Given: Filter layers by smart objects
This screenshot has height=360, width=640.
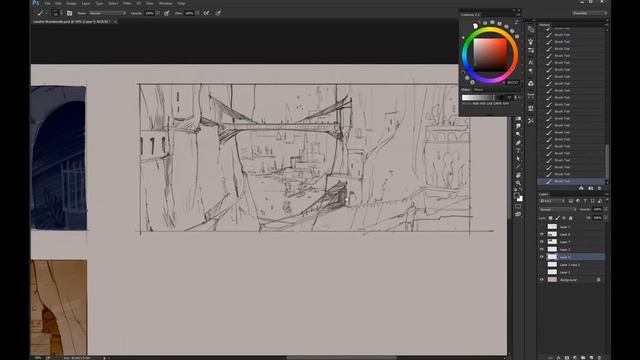Looking at the screenshot, I should tap(600, 201).
